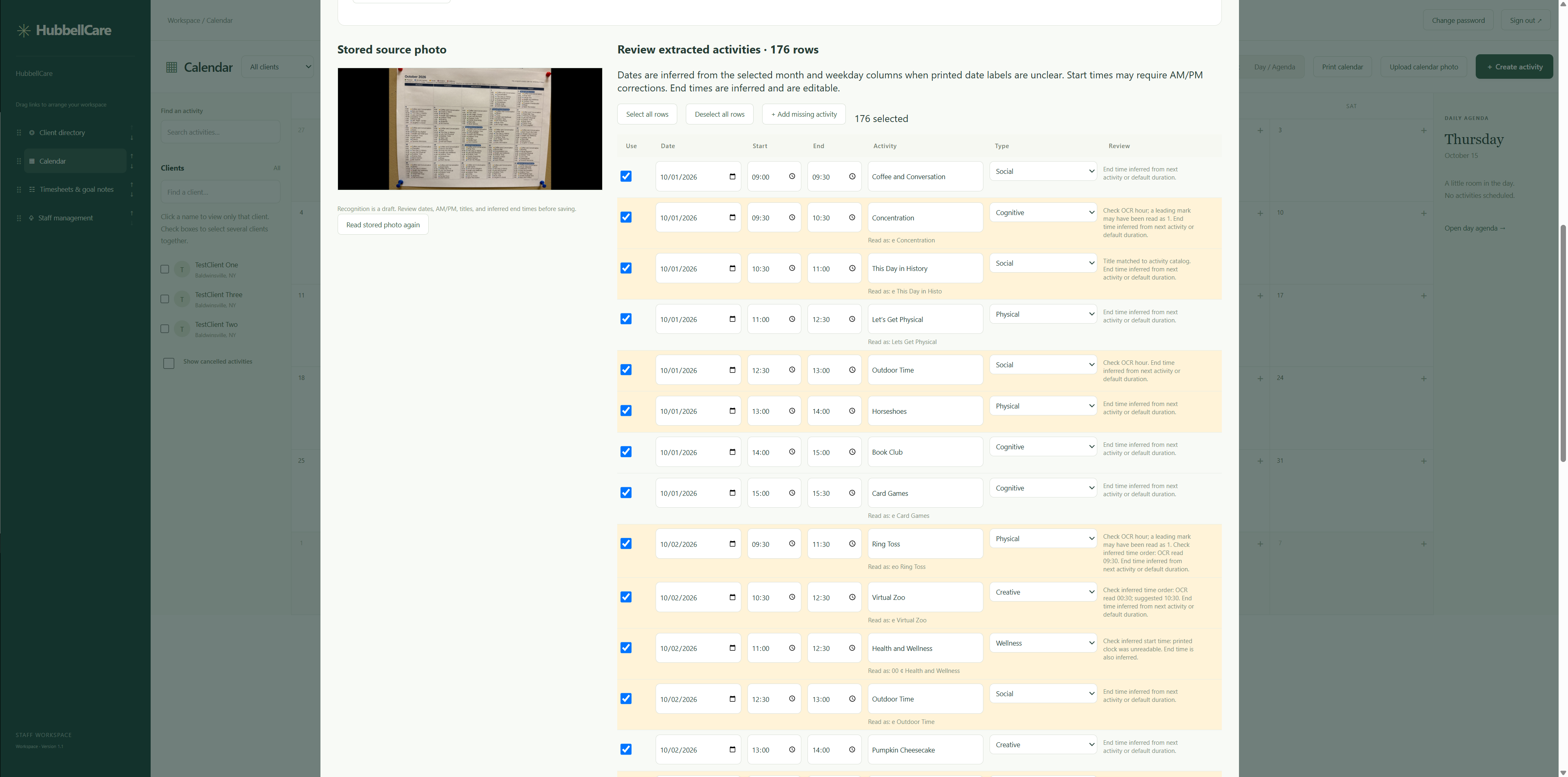The width and height of the screenshot is (1568, 777).
Task: Click plus icon to add activity on Saturday 3
Action: coord(1424,131)
